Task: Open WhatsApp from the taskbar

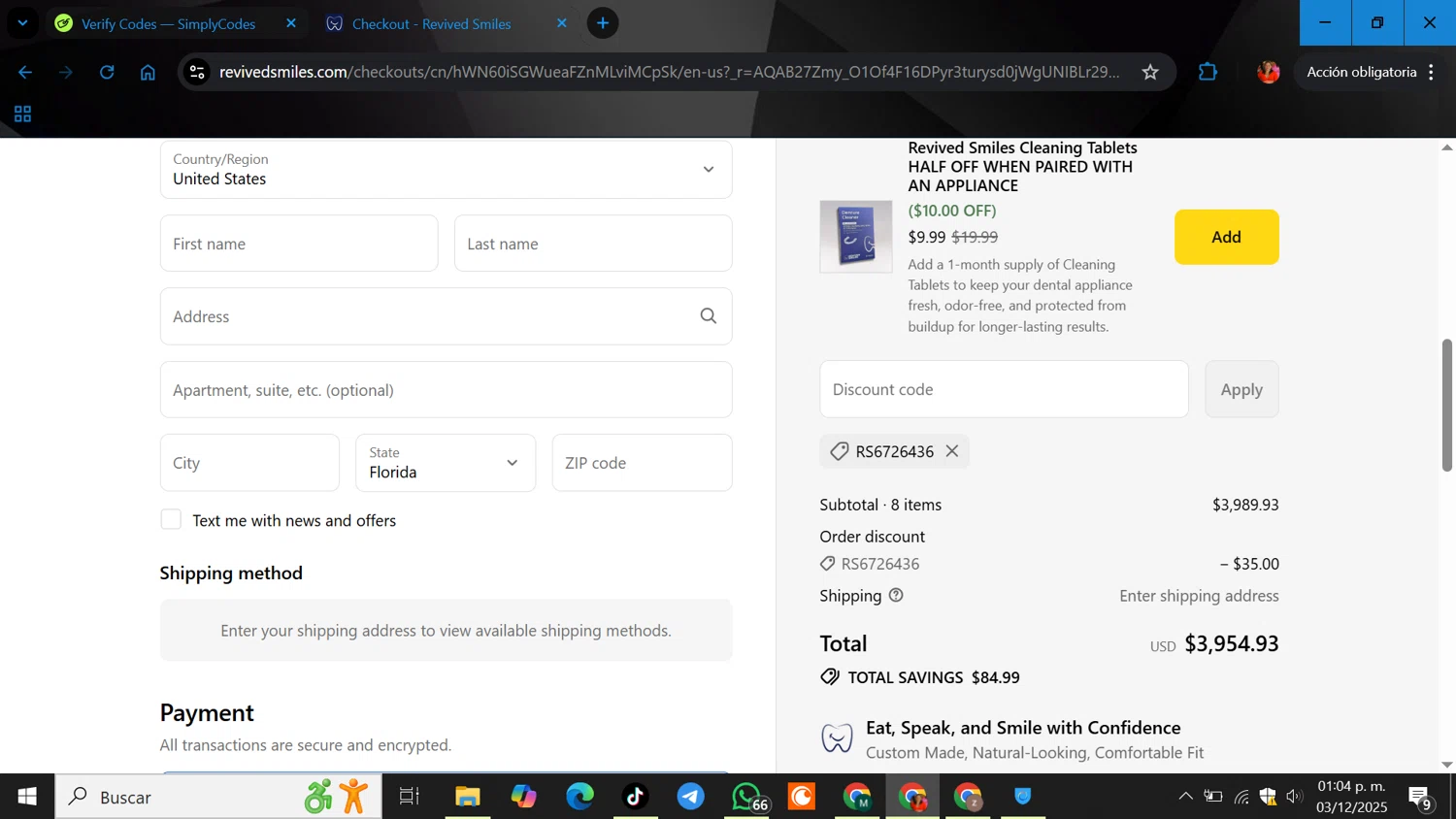Action: (x=747, y=797)
